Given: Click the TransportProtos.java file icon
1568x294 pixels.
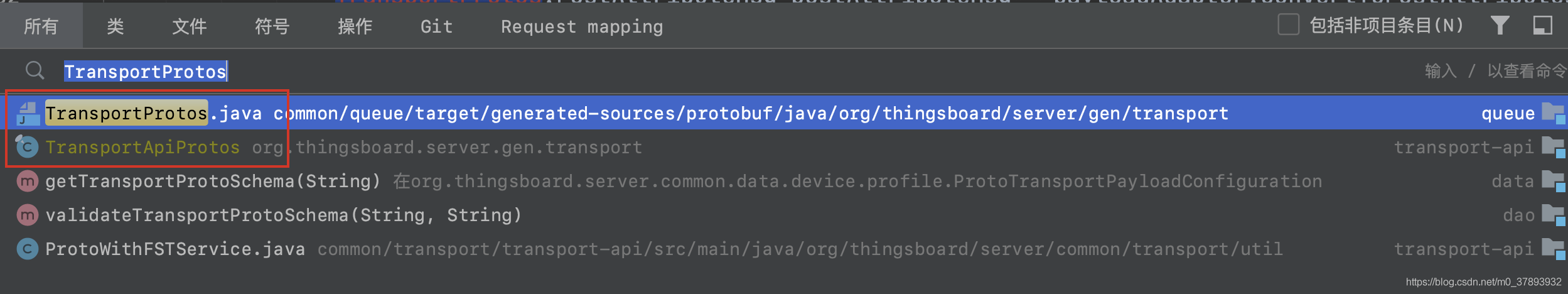Looking at the screenshot, I should click(28, 114).
